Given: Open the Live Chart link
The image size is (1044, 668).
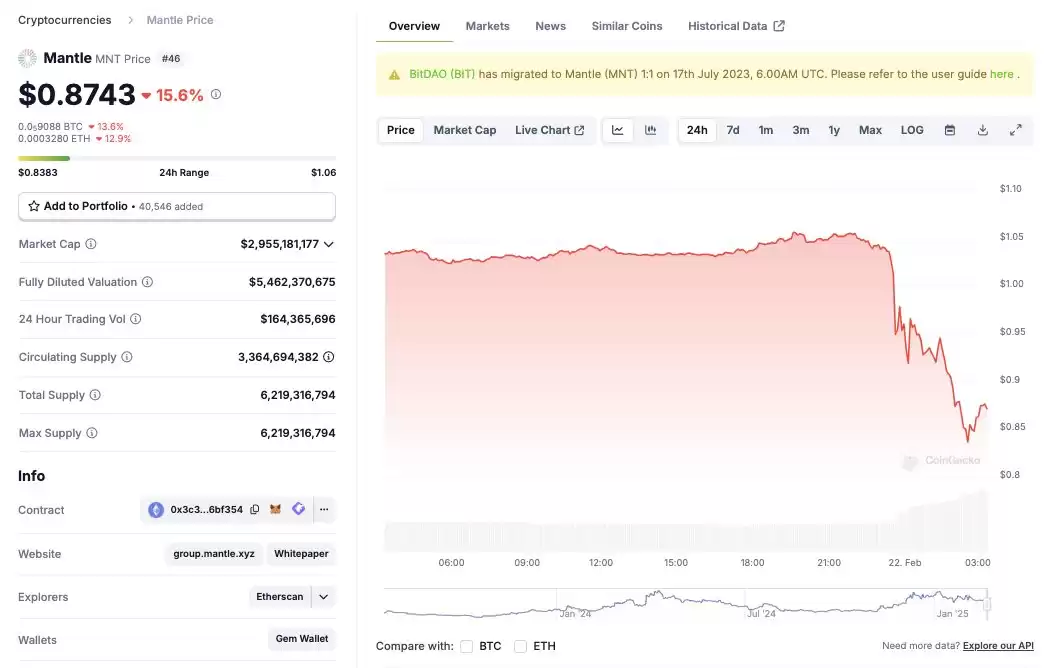Looking at the screenshot, I should point(549,130).
